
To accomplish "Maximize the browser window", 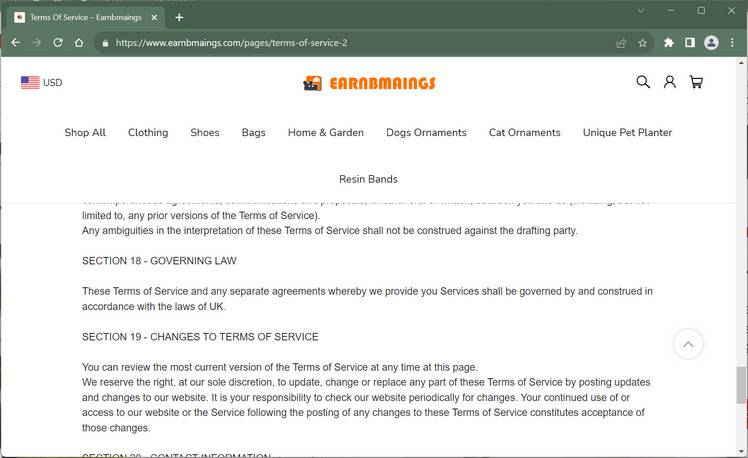I will point(701,10).
